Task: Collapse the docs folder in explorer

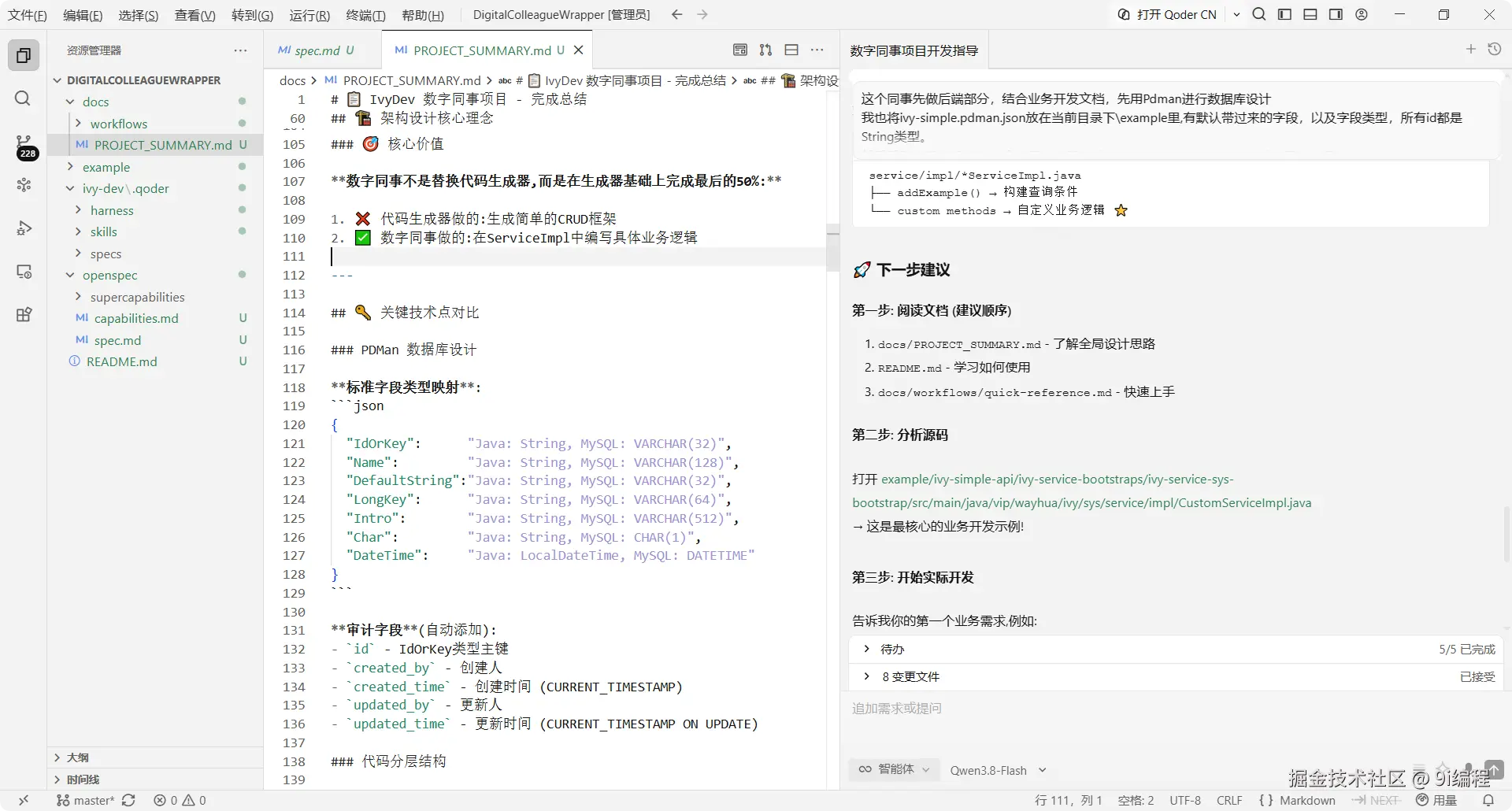Action: tap(95, 102)
